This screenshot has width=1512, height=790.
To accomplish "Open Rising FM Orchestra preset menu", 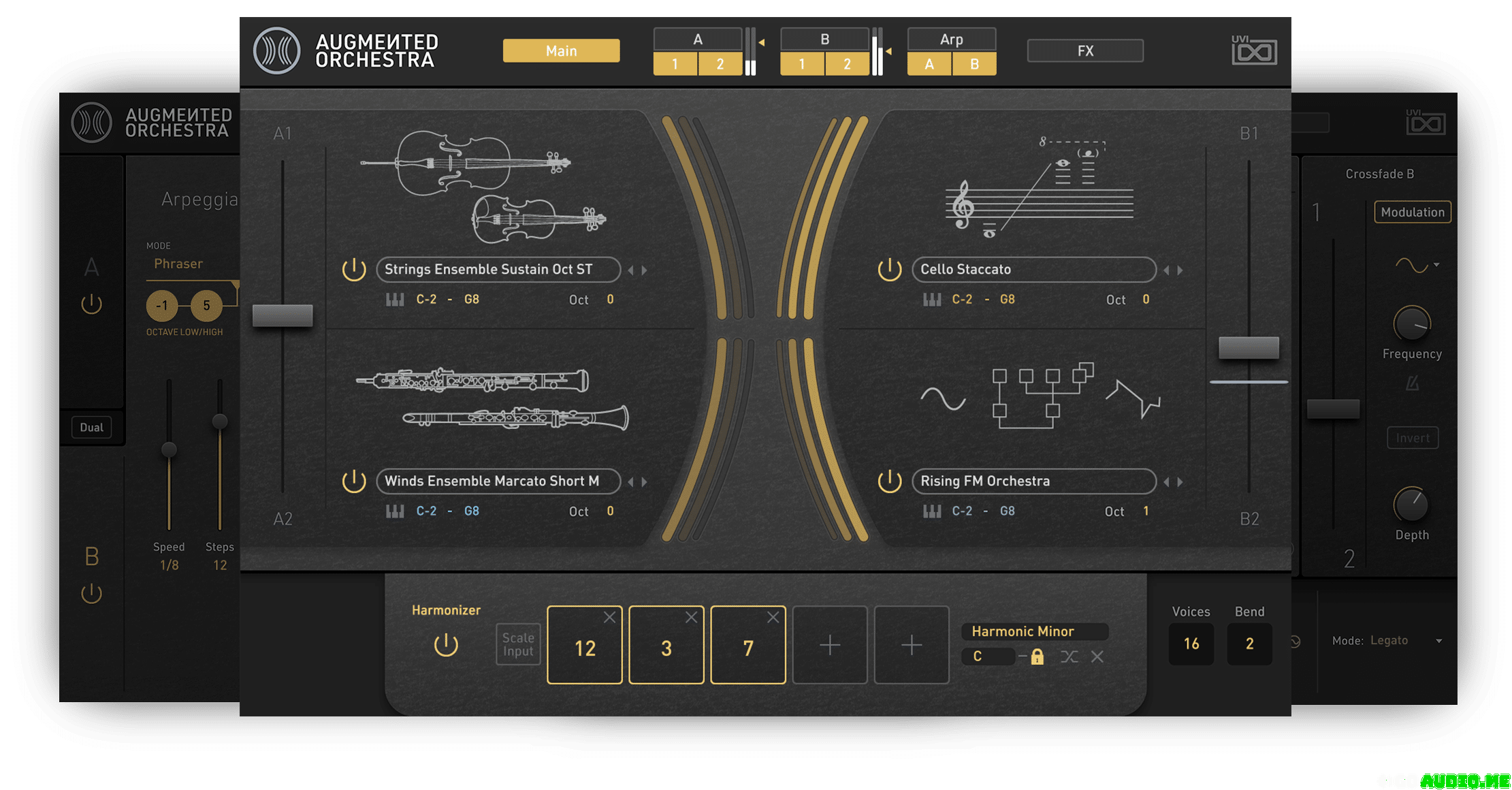I will click(1033, 481).
